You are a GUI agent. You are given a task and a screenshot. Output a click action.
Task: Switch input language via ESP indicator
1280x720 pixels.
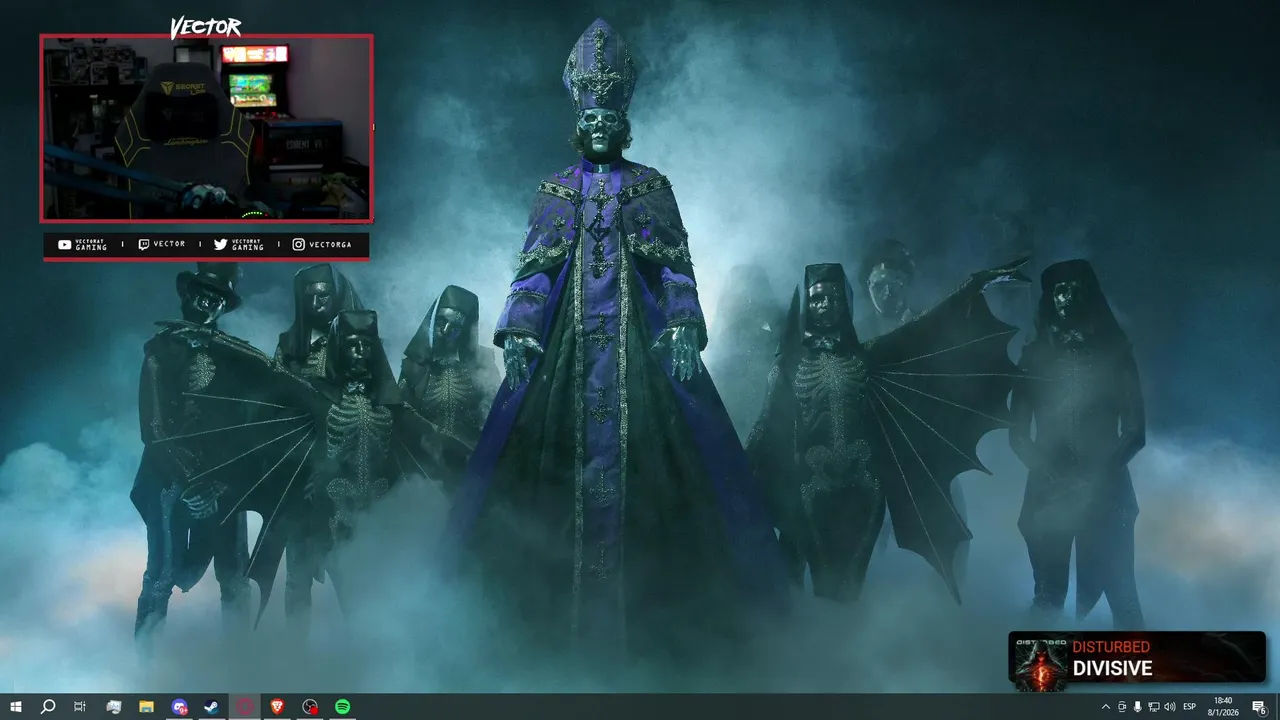coord(1190,707)
